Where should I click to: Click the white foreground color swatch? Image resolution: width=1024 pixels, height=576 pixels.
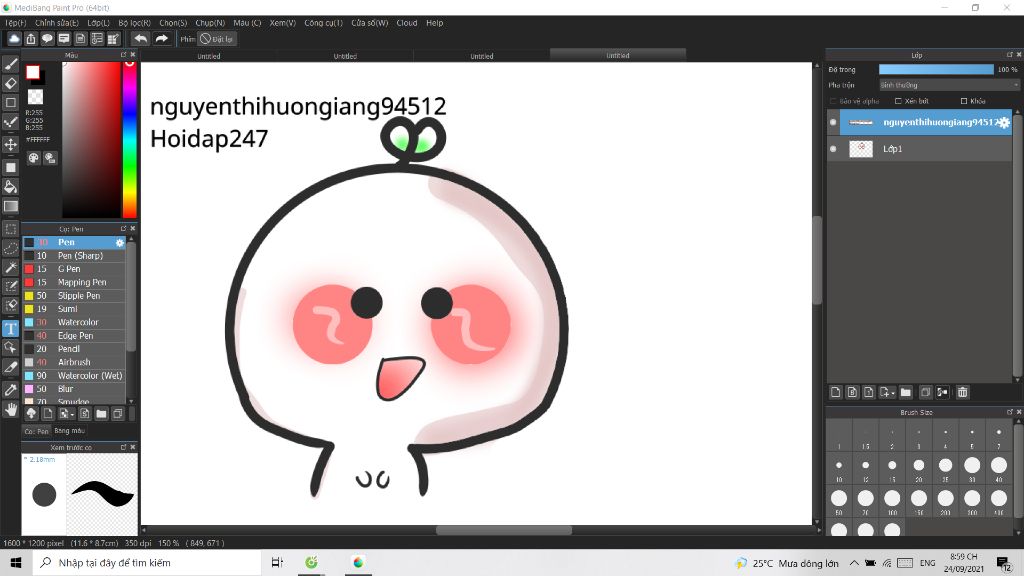click(x=33, y=72)
